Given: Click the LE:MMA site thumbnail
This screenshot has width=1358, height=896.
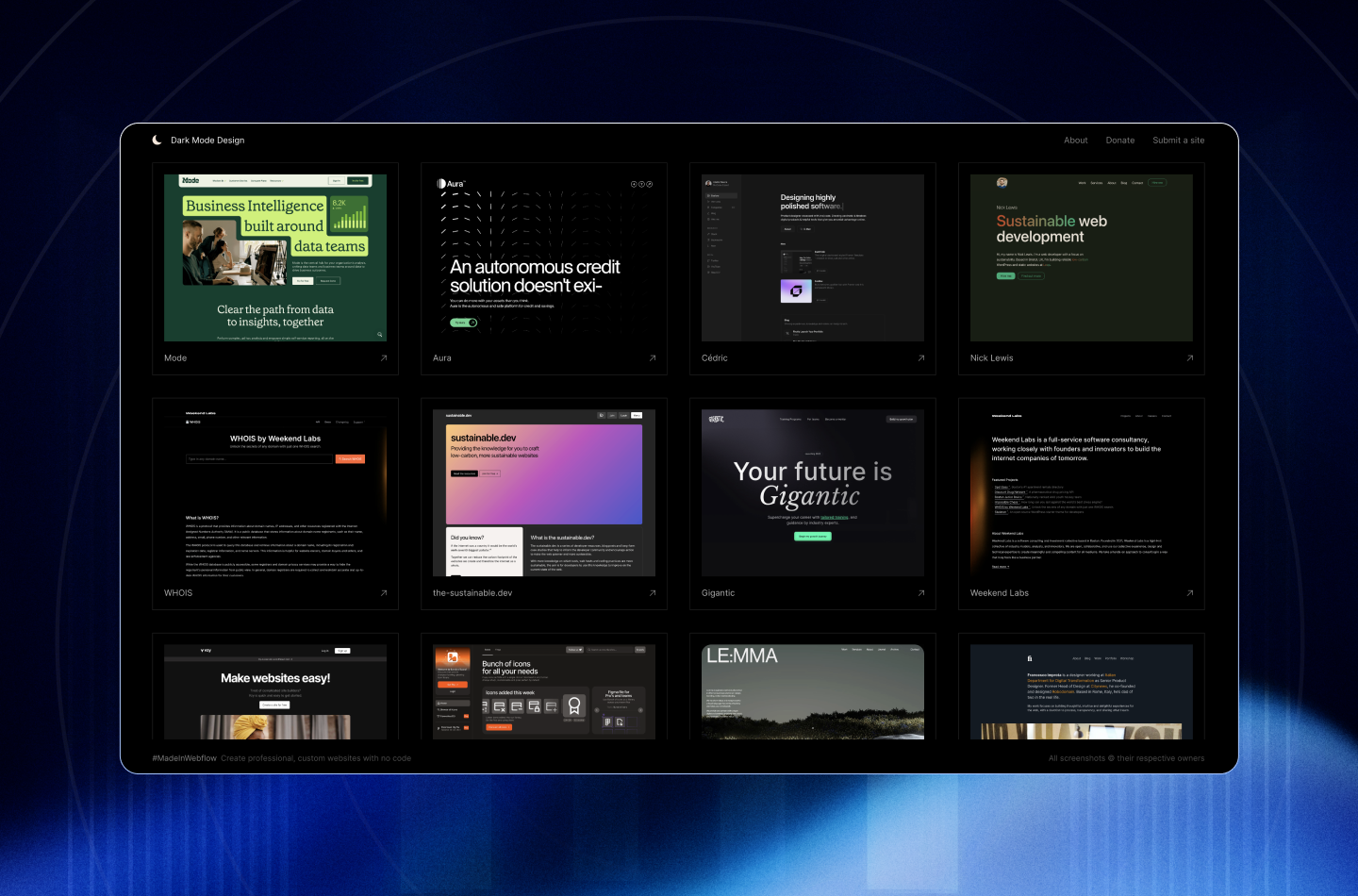Looking at the screenshot, I should point(812,691).
